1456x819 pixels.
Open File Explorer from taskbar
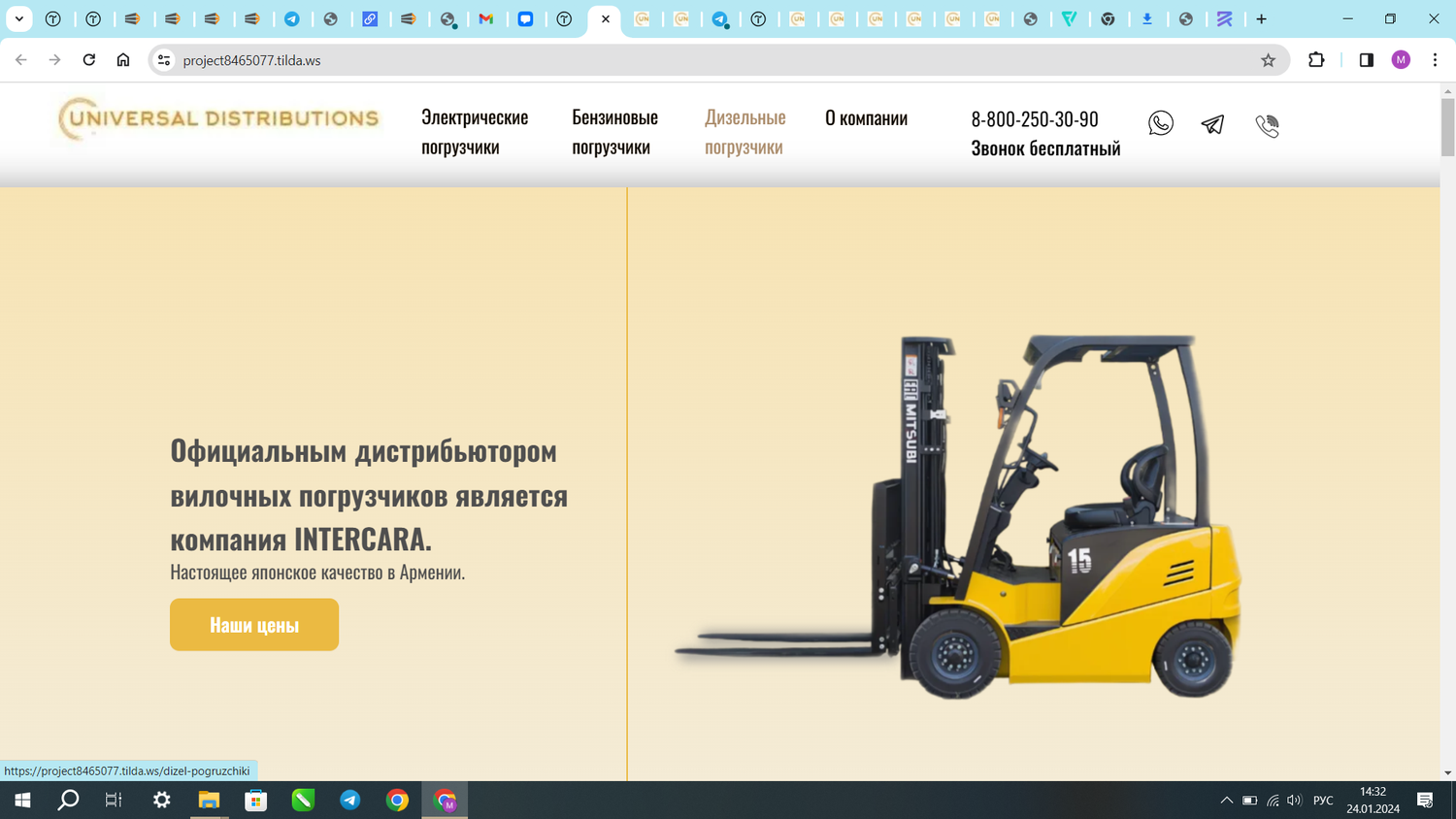click(x=209, y=801)
